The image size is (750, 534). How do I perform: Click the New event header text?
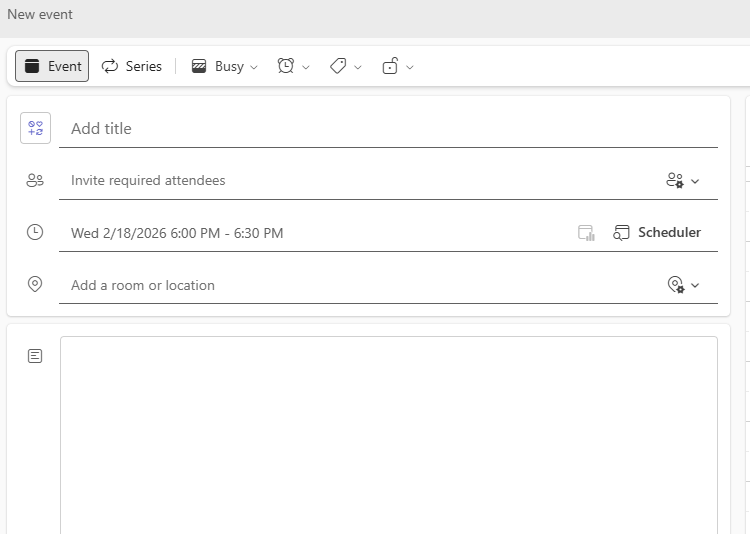[x=40, y=14]
